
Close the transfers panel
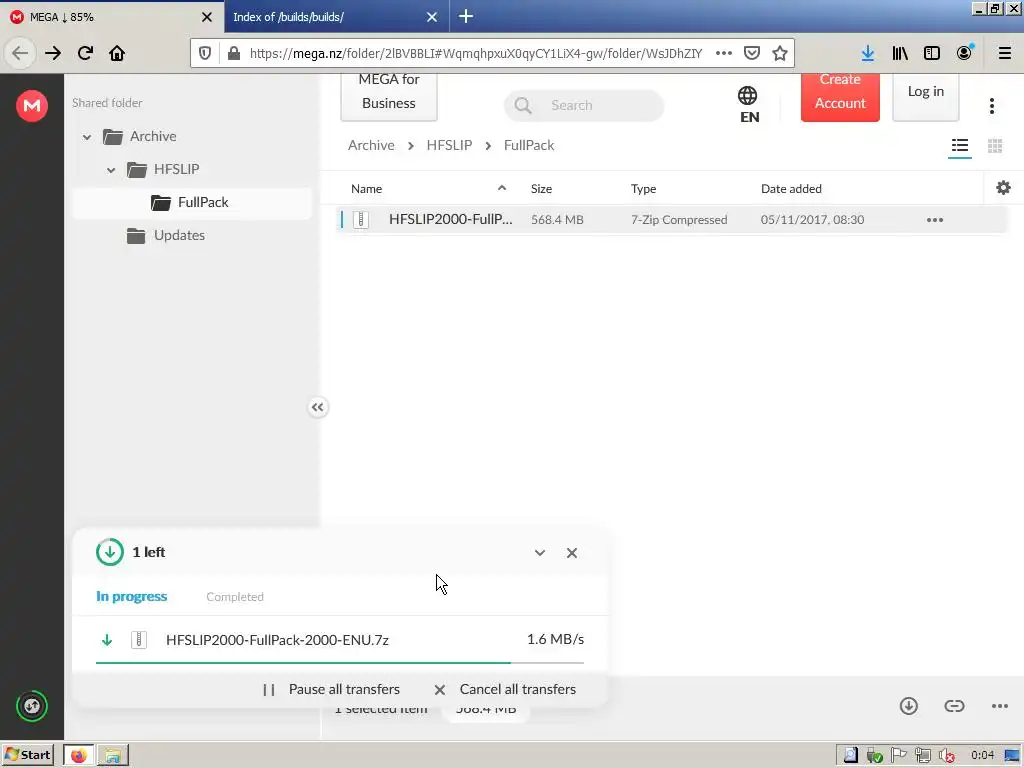tap(572, 553)
